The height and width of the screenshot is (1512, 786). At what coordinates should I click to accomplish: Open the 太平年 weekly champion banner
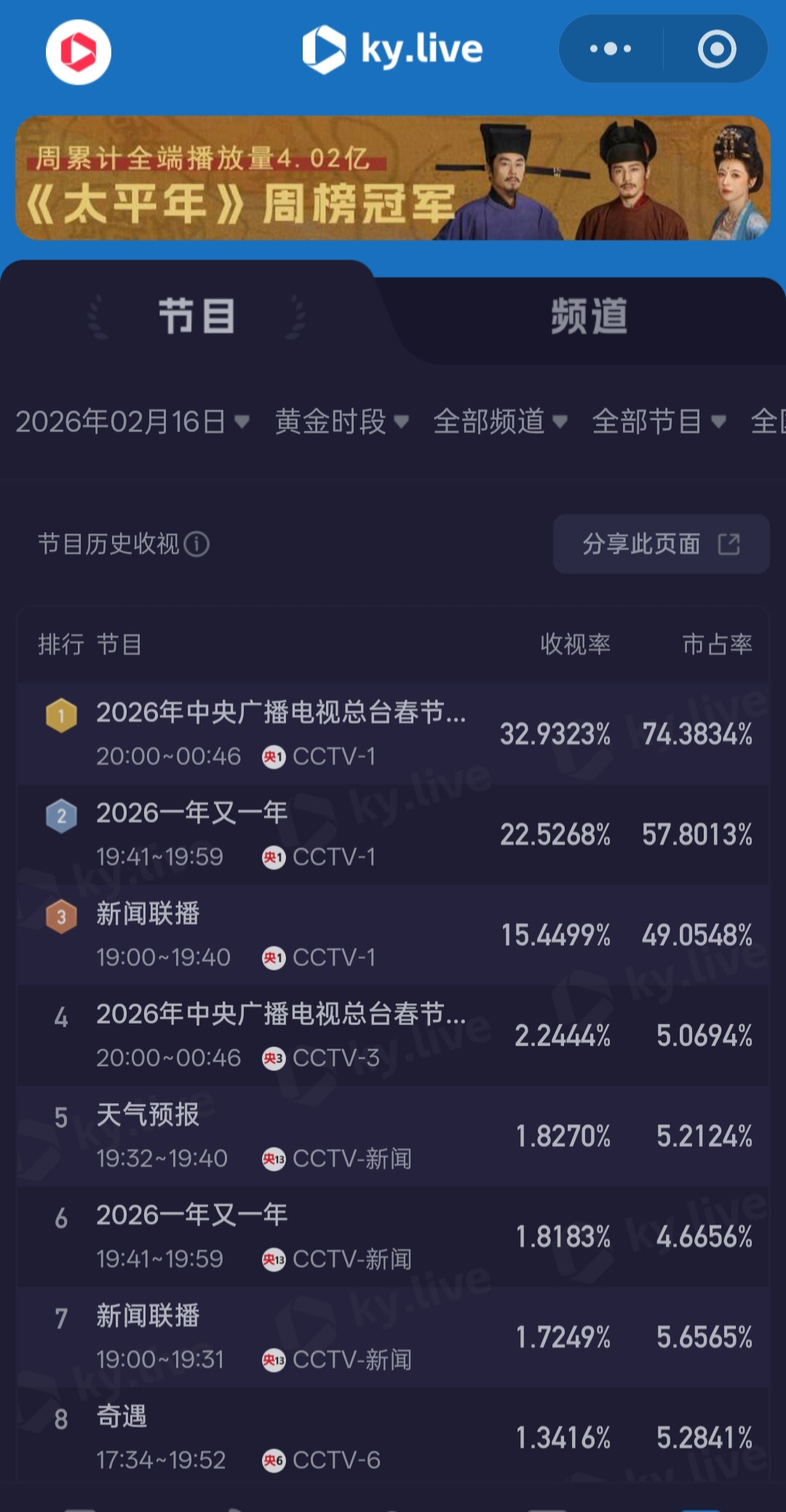tap(393, 178)
